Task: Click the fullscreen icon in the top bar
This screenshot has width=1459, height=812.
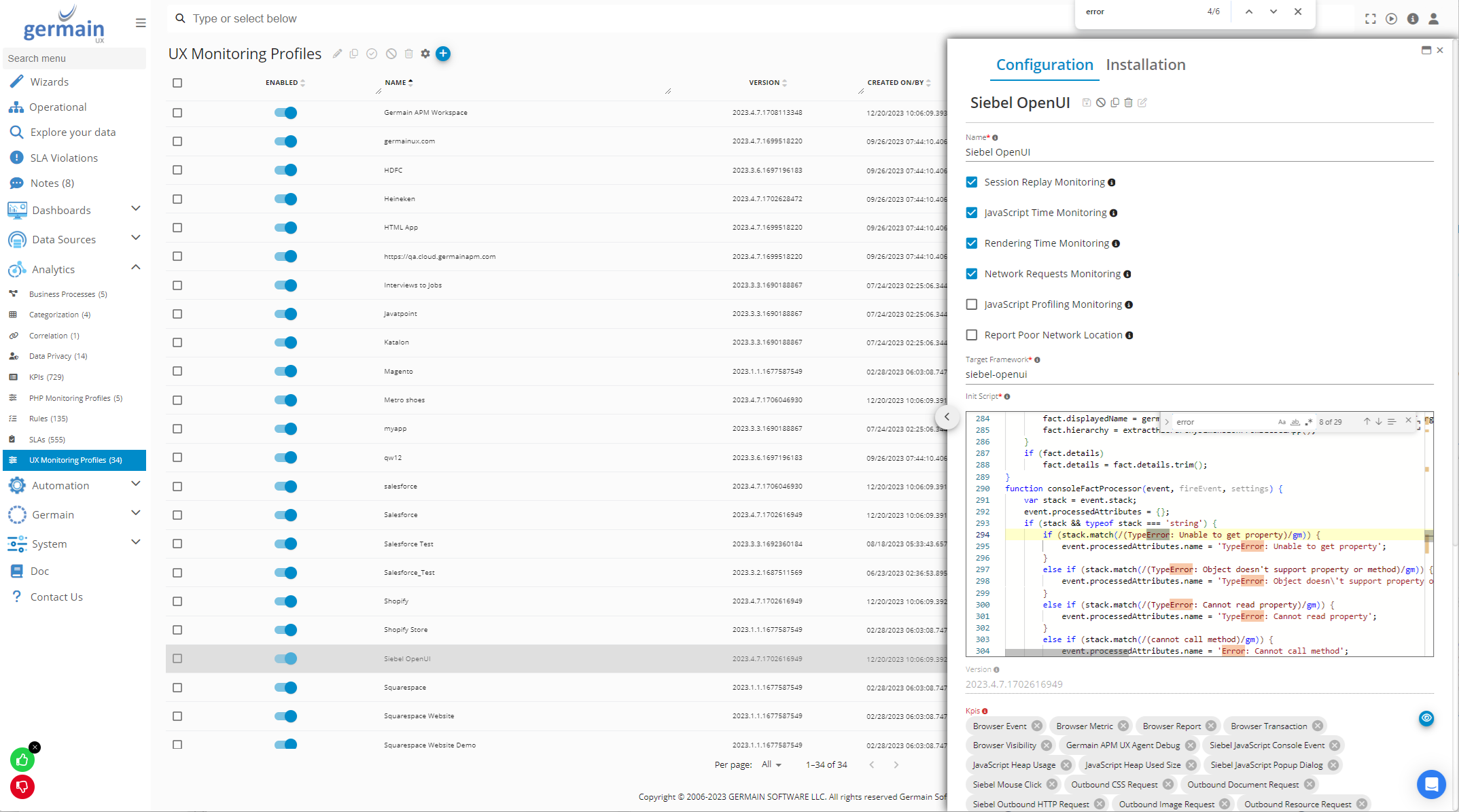Action: pyautogui.click(x=1371, y=19)
